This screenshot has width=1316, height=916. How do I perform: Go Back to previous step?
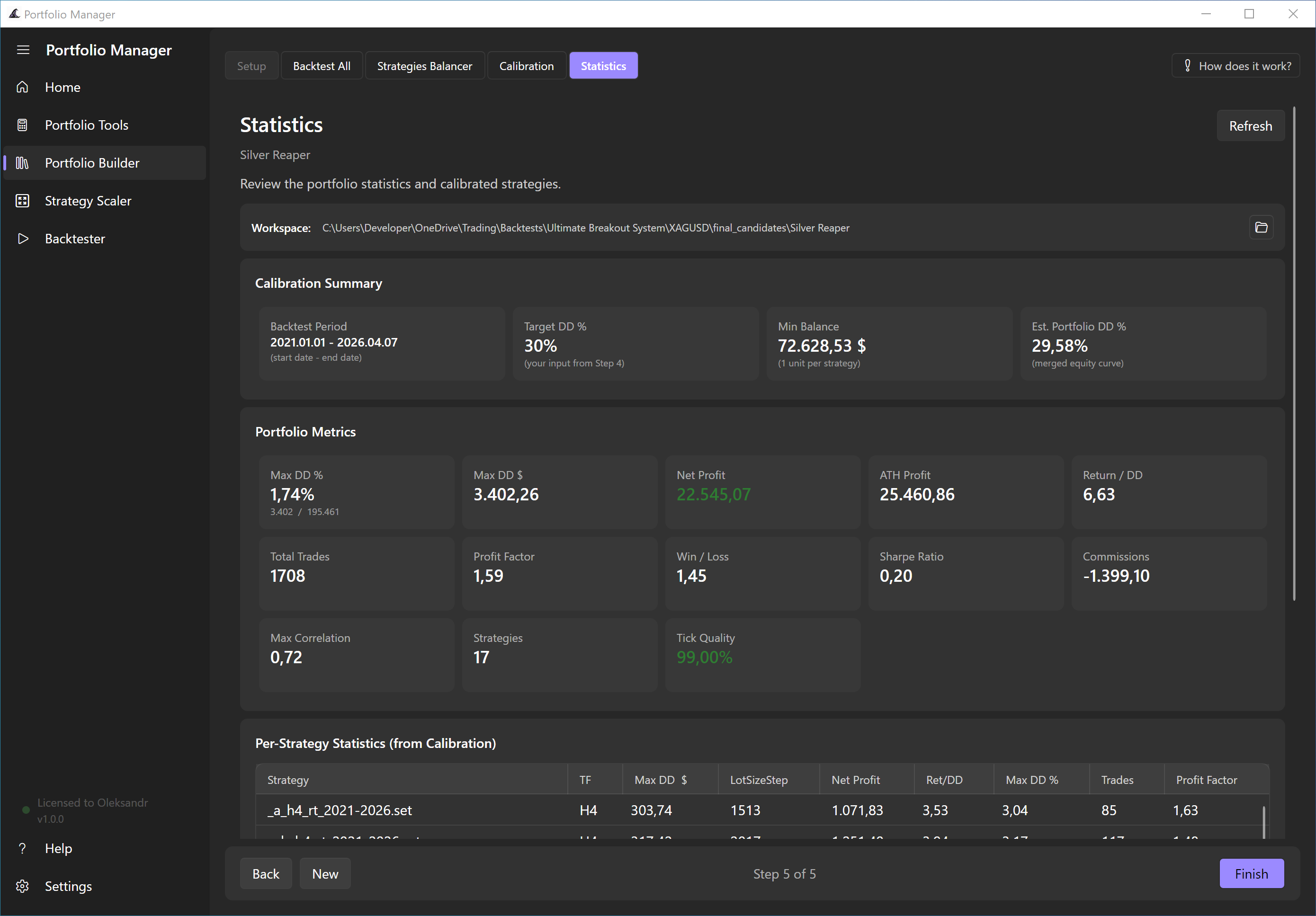[266, 873]
